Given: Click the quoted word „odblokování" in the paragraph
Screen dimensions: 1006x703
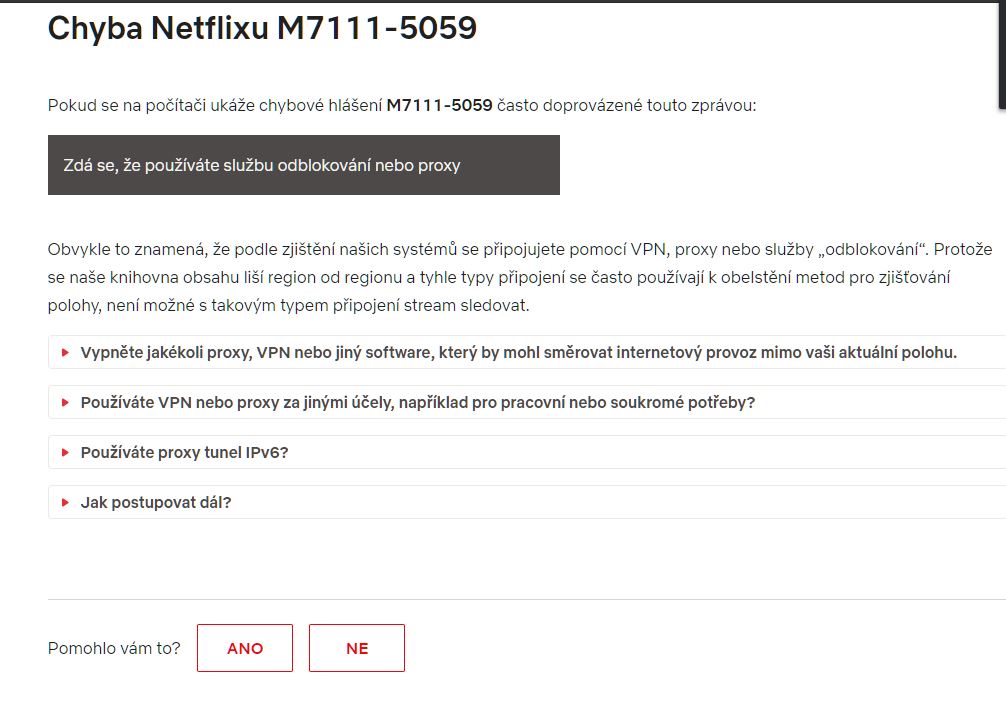Looking at the screenshot, I should (x=871, y=249).
